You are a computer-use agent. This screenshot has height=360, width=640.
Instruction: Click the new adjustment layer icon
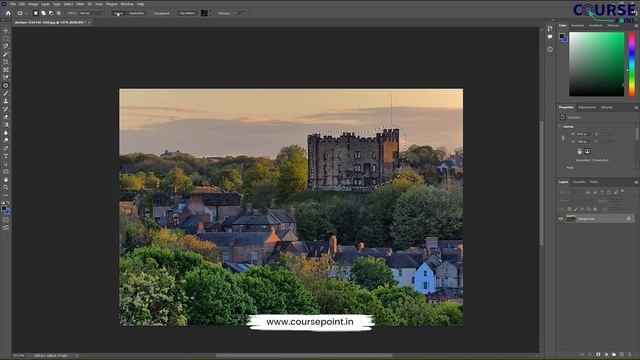click(606, 354)
